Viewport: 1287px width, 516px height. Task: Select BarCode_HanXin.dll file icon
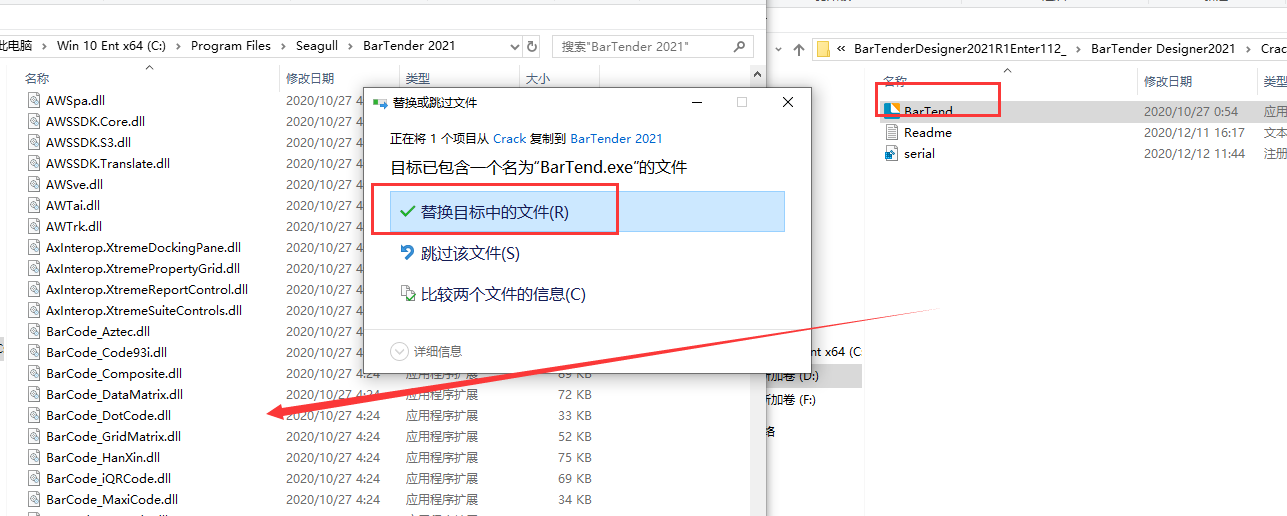pyautogui.click(x=35, y=457)
